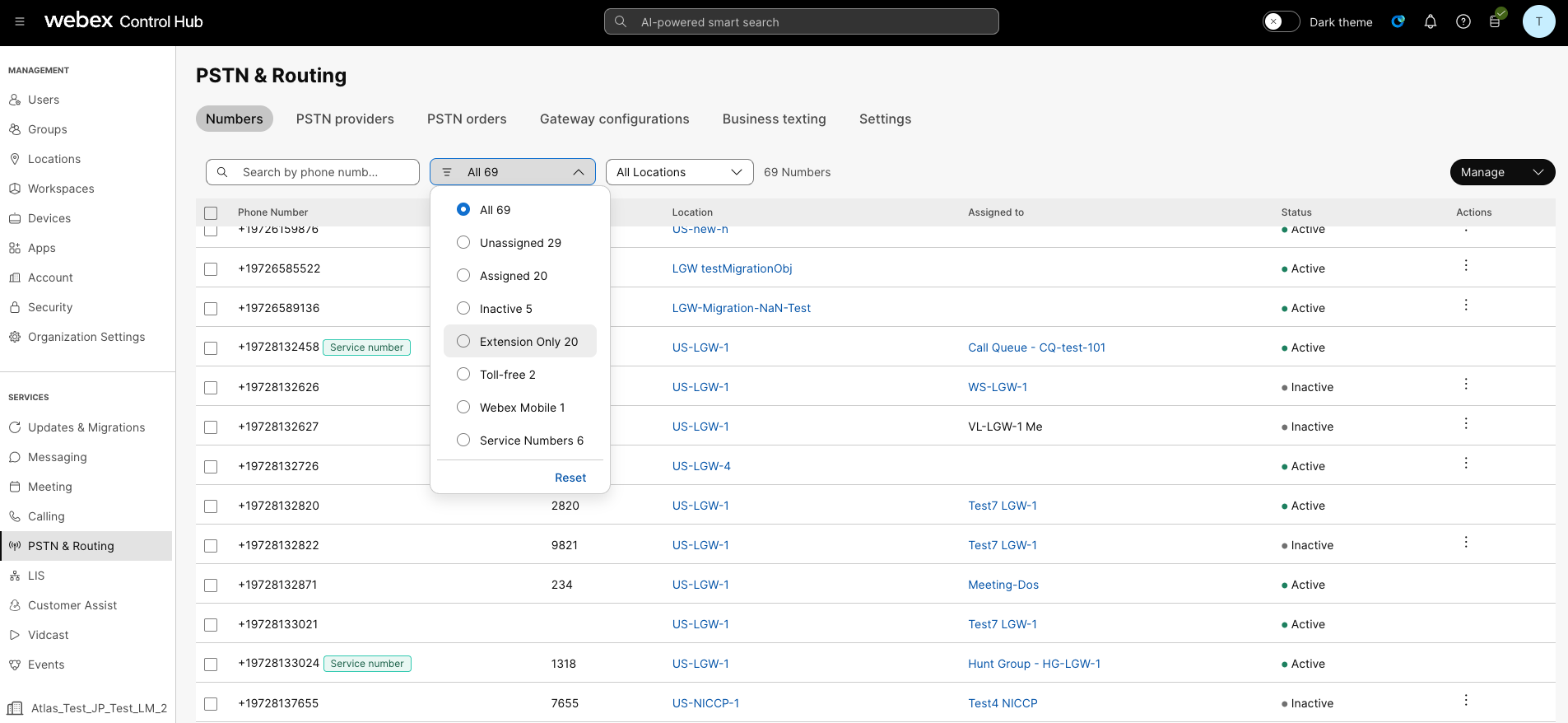Focus the AI-powered smart search box
This screenshot has height=723, width=1568.
click(802, 21)
